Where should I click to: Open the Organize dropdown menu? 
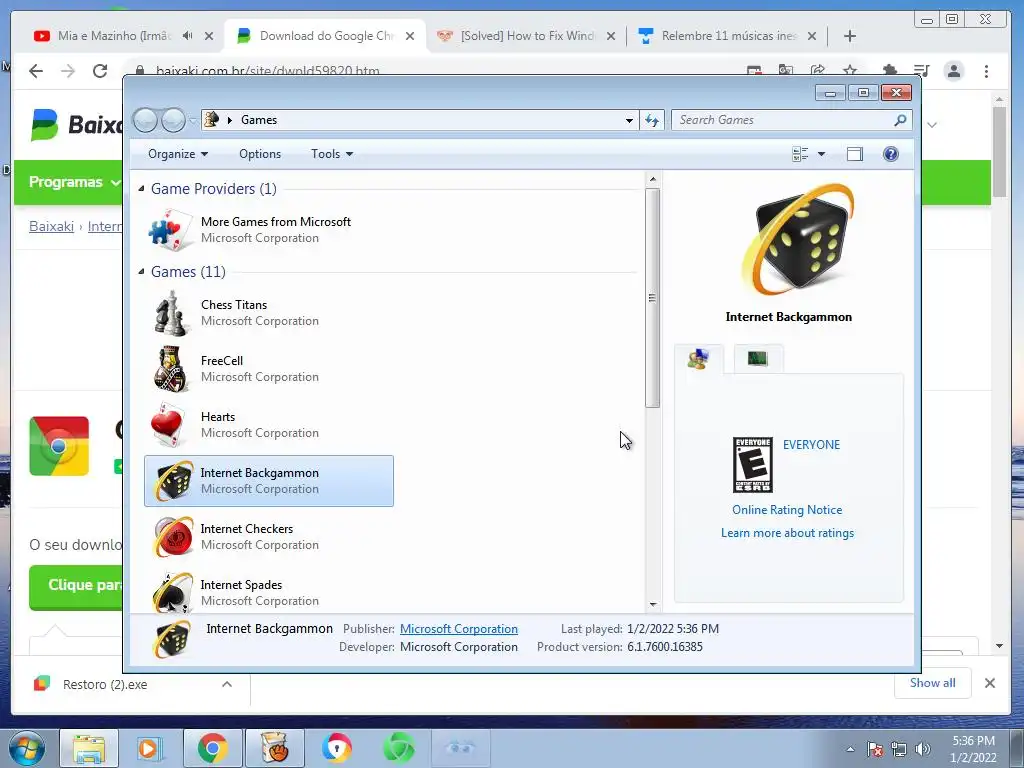pyautogui.click(x=178, y=154)
